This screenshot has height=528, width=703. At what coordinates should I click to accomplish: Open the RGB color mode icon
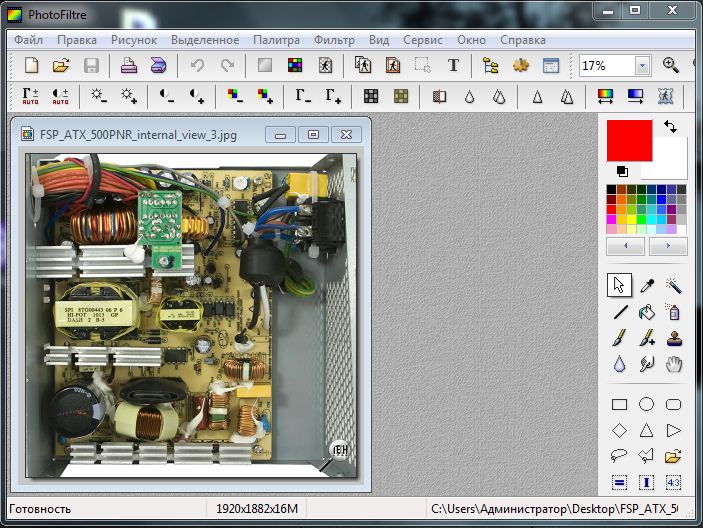(x=295, y=65)
